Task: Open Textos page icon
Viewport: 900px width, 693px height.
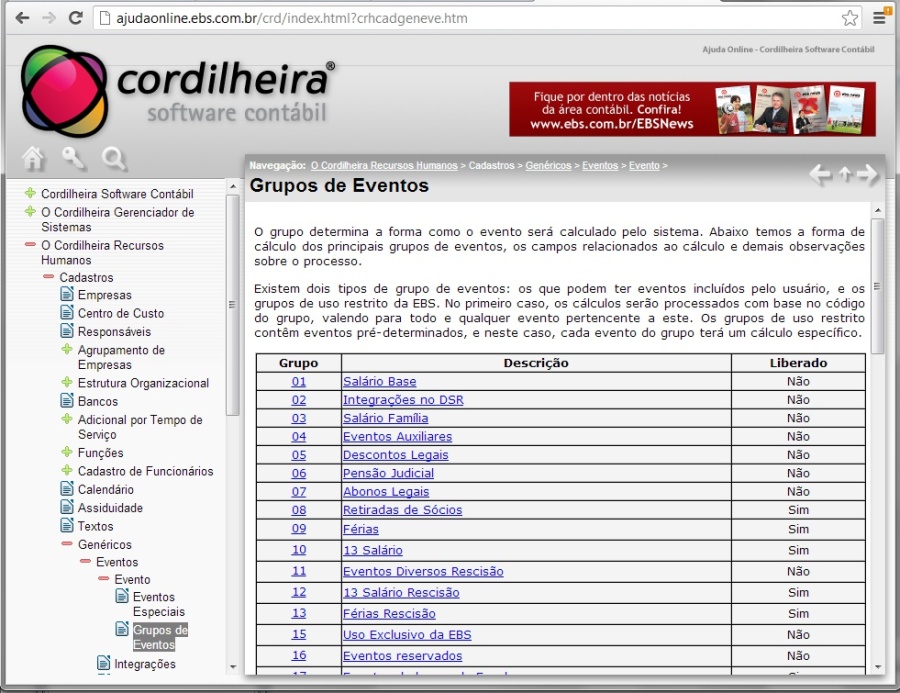Action: coord(67,525)
